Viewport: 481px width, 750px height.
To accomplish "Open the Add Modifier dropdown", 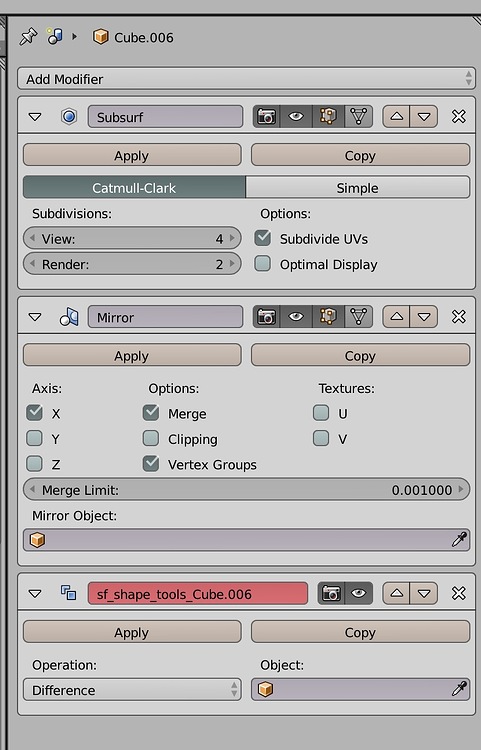I will pyautogui.click(x=246, y=78).
